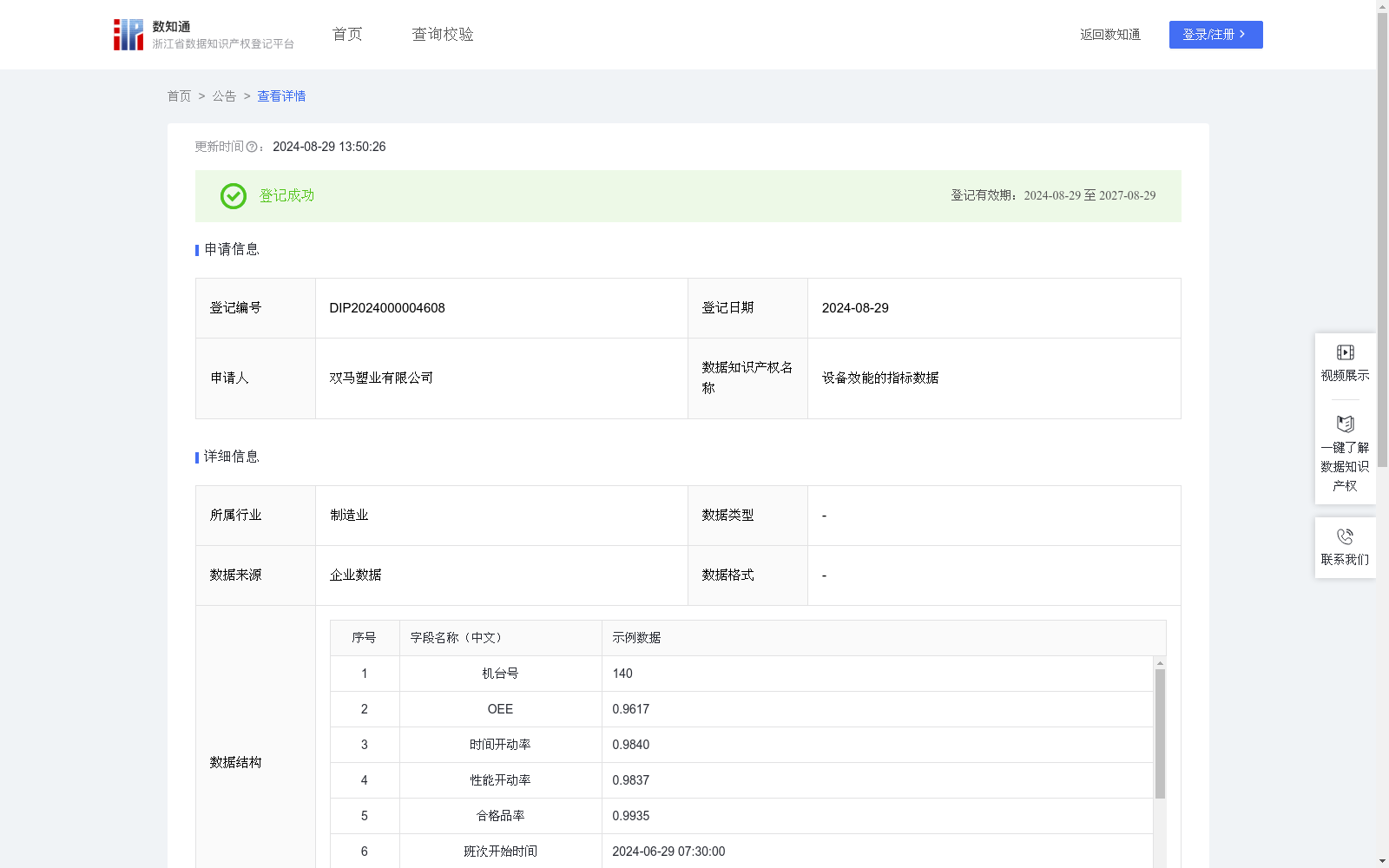This screenshot has width=1389, height=868.
Task: Click the 联系我们 phone icon
Action: [1345, 536]
